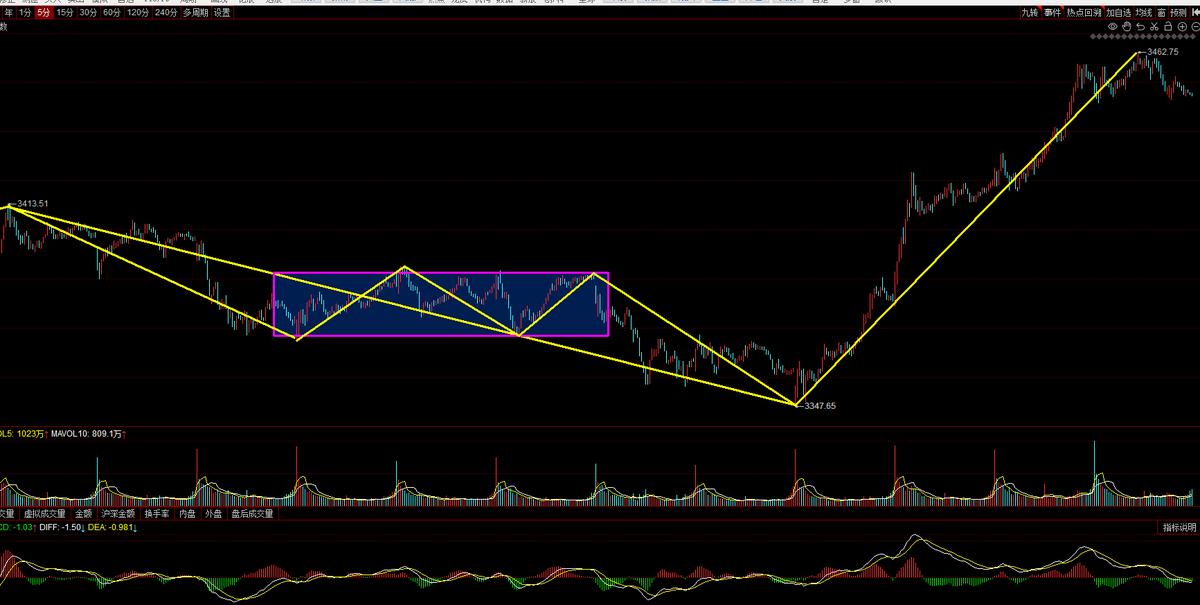The image size is (1200, 605).
Task: Click the 3347.65 low price label
Action: pos(819,406)
